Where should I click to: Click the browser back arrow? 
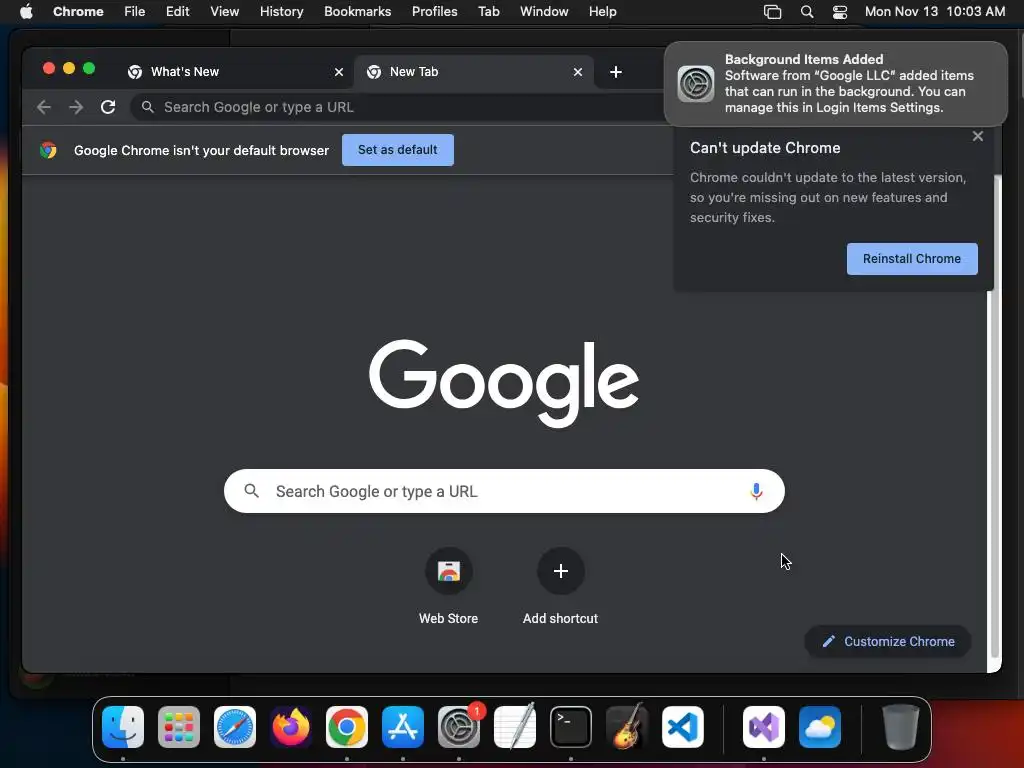point(44,107)
